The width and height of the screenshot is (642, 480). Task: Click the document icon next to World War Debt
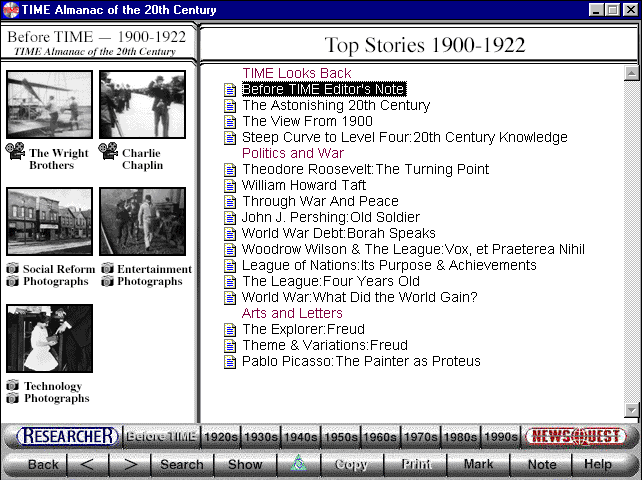230,233
